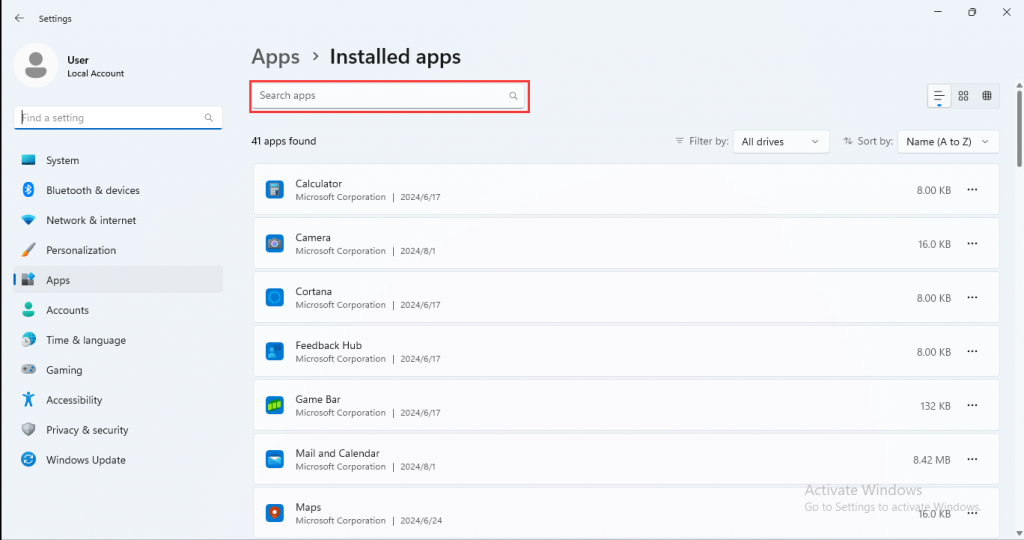
Task: Click the back arrow in Settings title bar
Action: tap(19, 18)
